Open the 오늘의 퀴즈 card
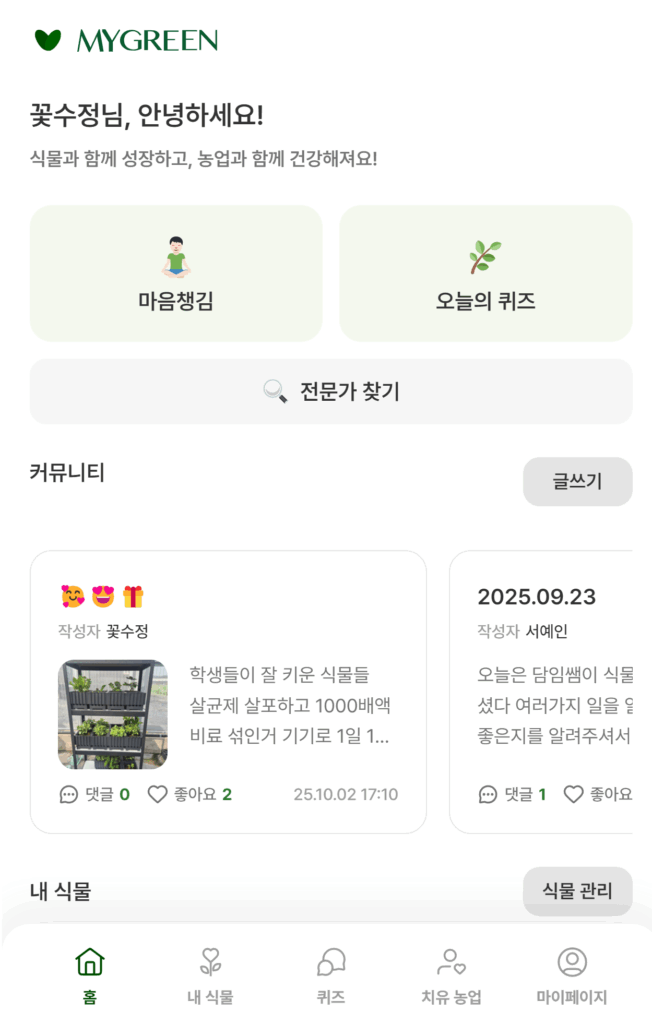Screen dimensions: 652x1024 pyautogui.click(x=485, y=274)
